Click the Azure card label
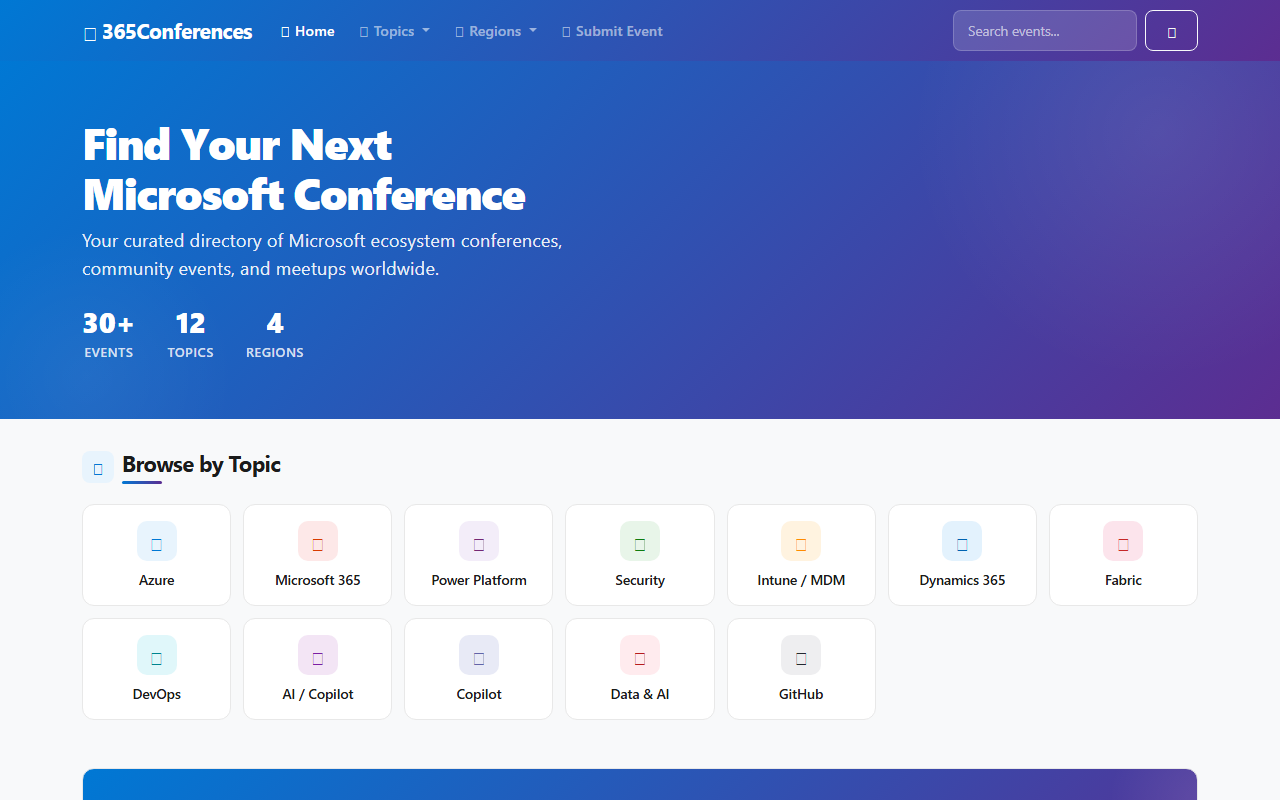The height and width of the screenshot is (800, 1280). tap(157, 580)
